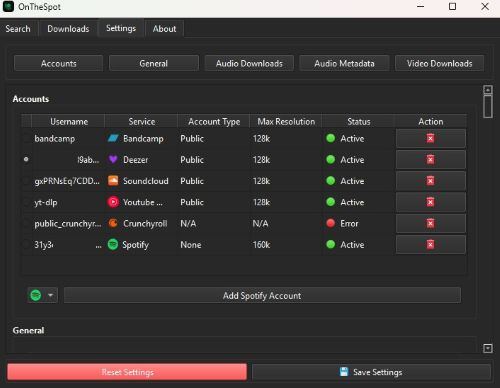Delete the Deezer account with trash icon
The image size is (500, 388).
[x=431, y=160]
